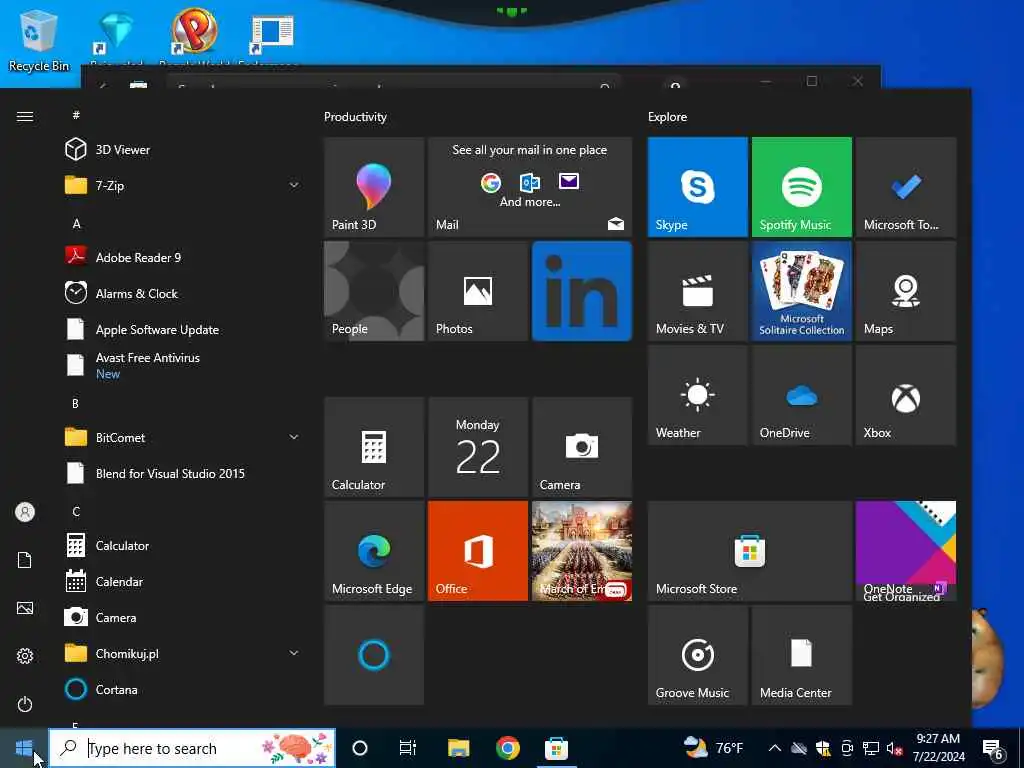1024x768 pixels.
Task: Click the # section header
Action: [x=76, y=115]
